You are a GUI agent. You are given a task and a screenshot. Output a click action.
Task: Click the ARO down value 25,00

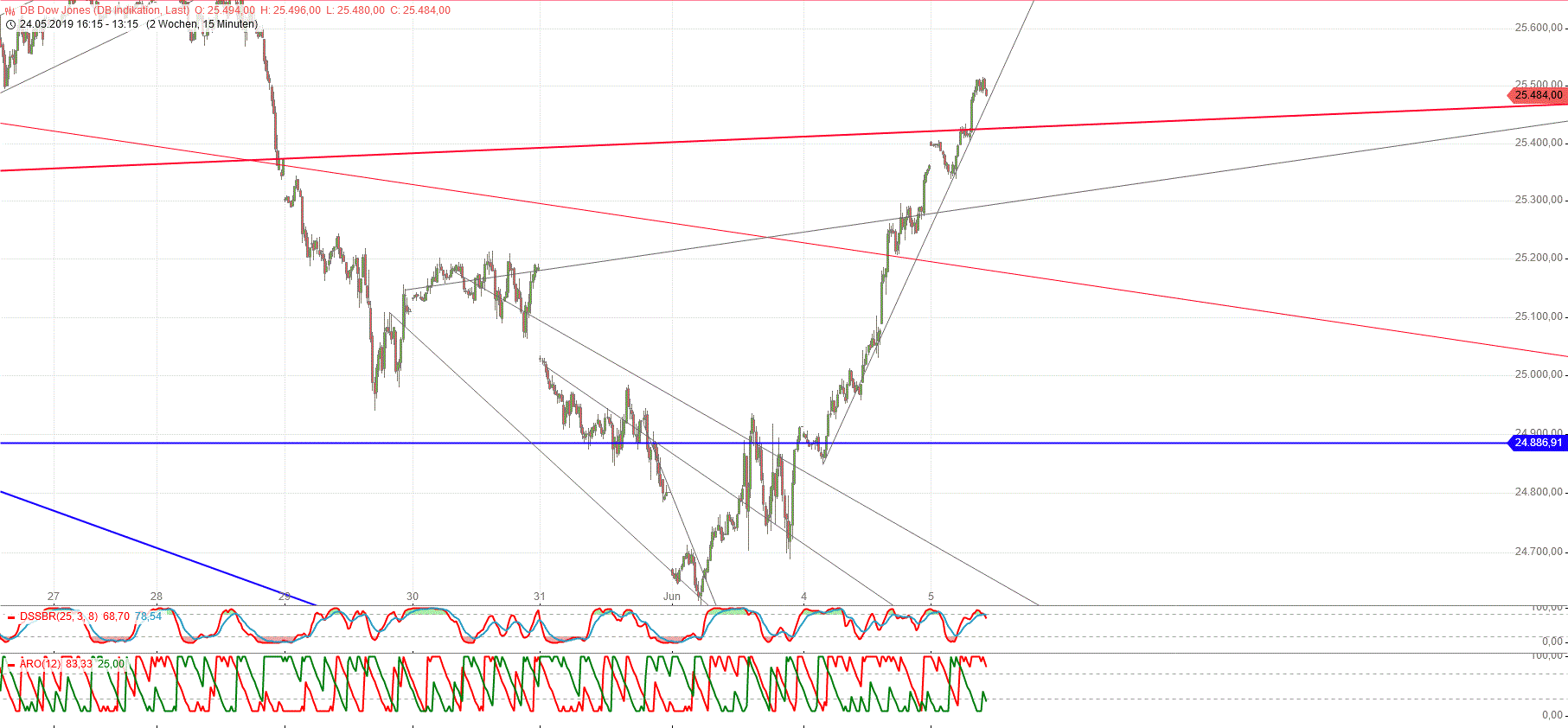tap(111, 664)
